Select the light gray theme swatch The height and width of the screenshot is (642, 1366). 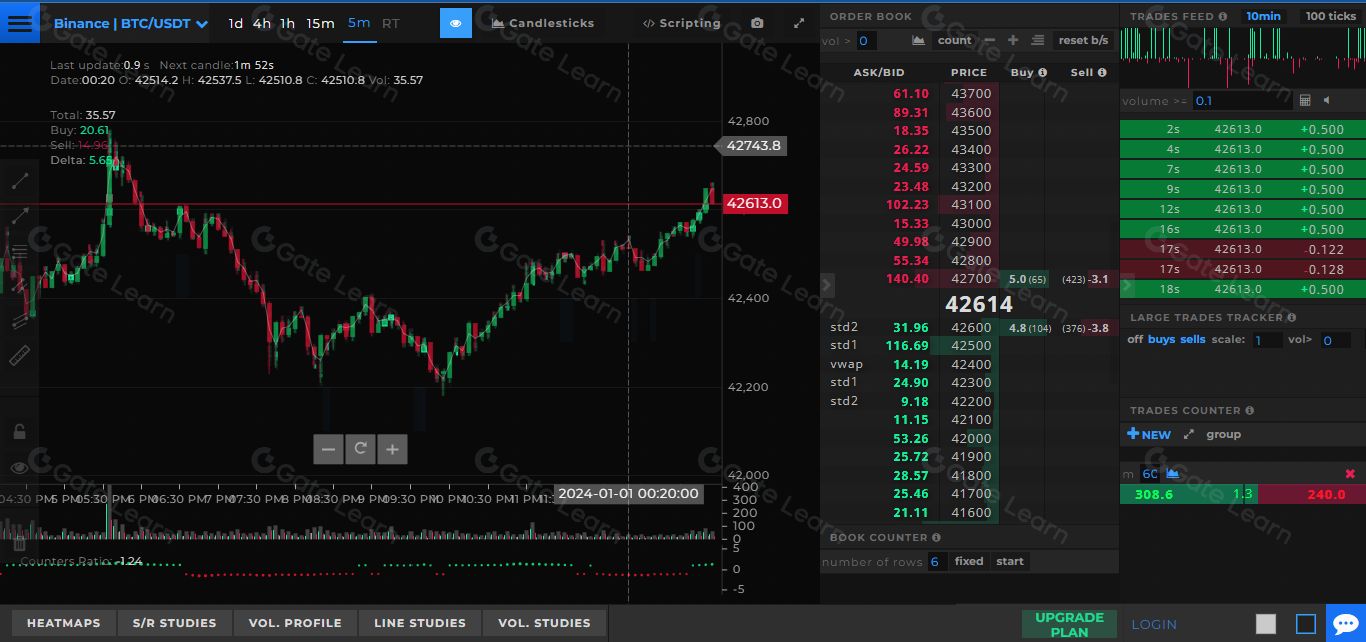coord(1266,624)
